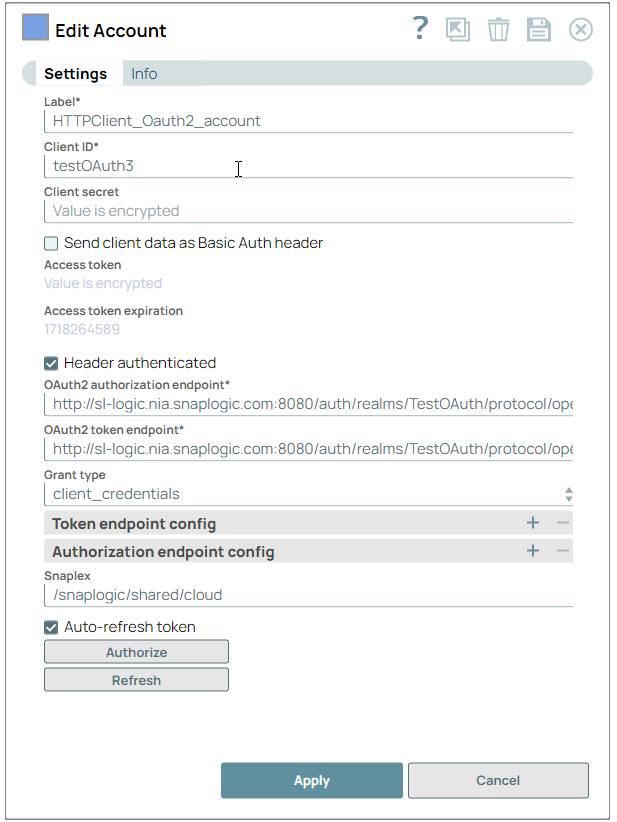Delete account with the trash icon
The width and height of the screenshot is (617, 822).
(x=498, y=30)
